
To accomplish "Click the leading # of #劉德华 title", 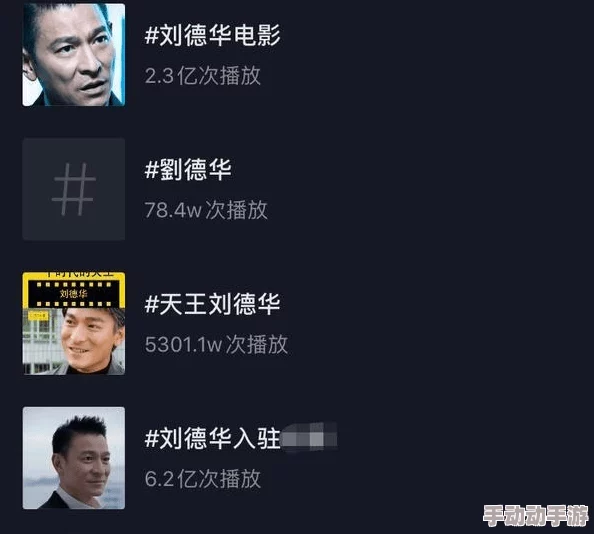I will [x=151, y=169].
